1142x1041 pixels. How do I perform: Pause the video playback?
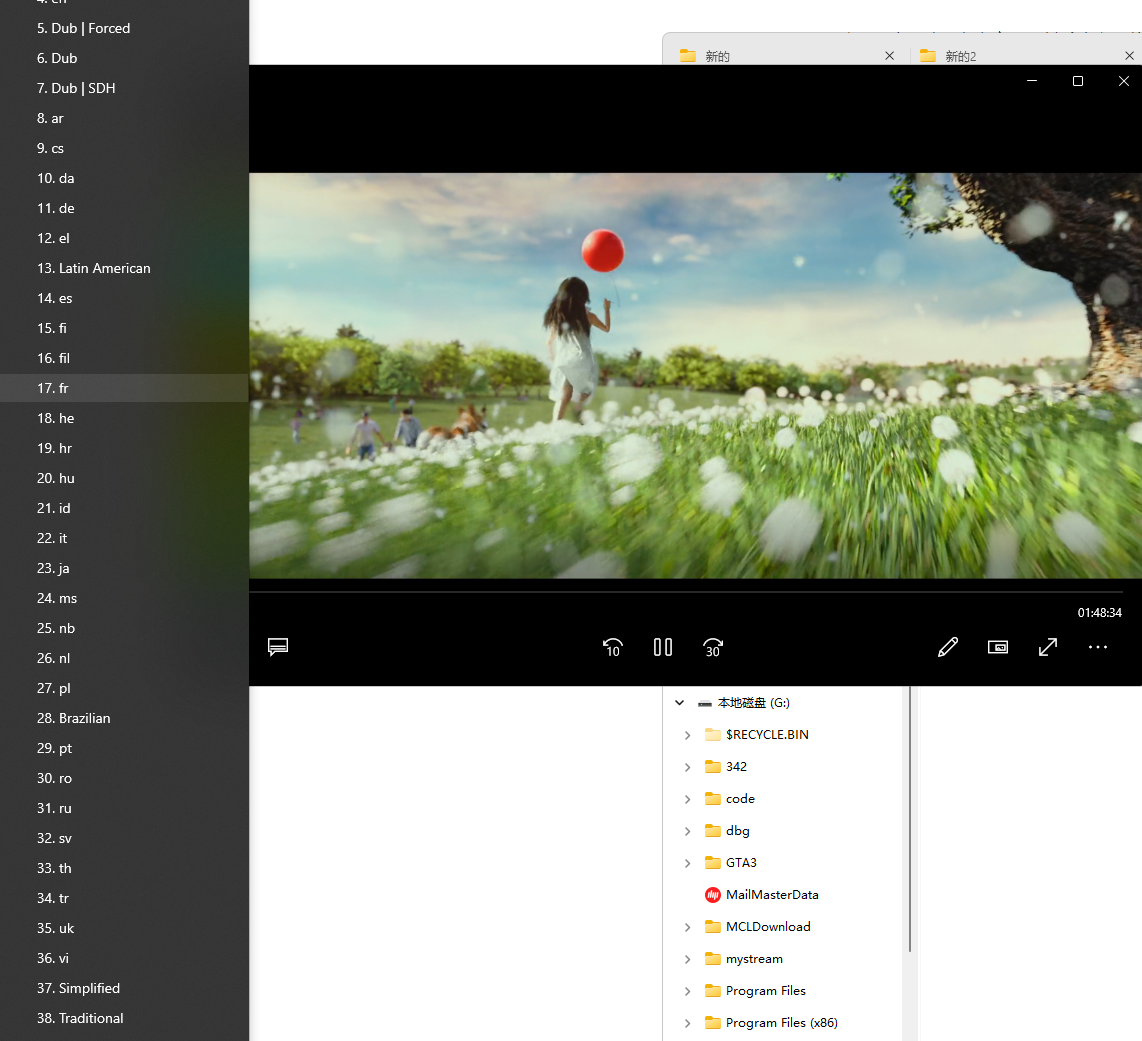click(663, 647)
